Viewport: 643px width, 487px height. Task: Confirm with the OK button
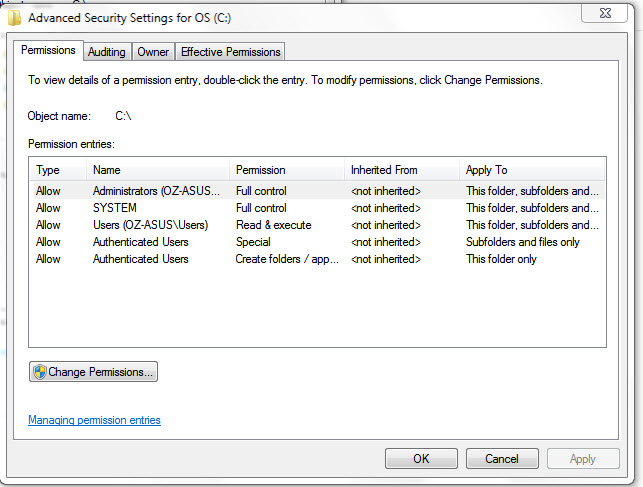pos(421,458)
